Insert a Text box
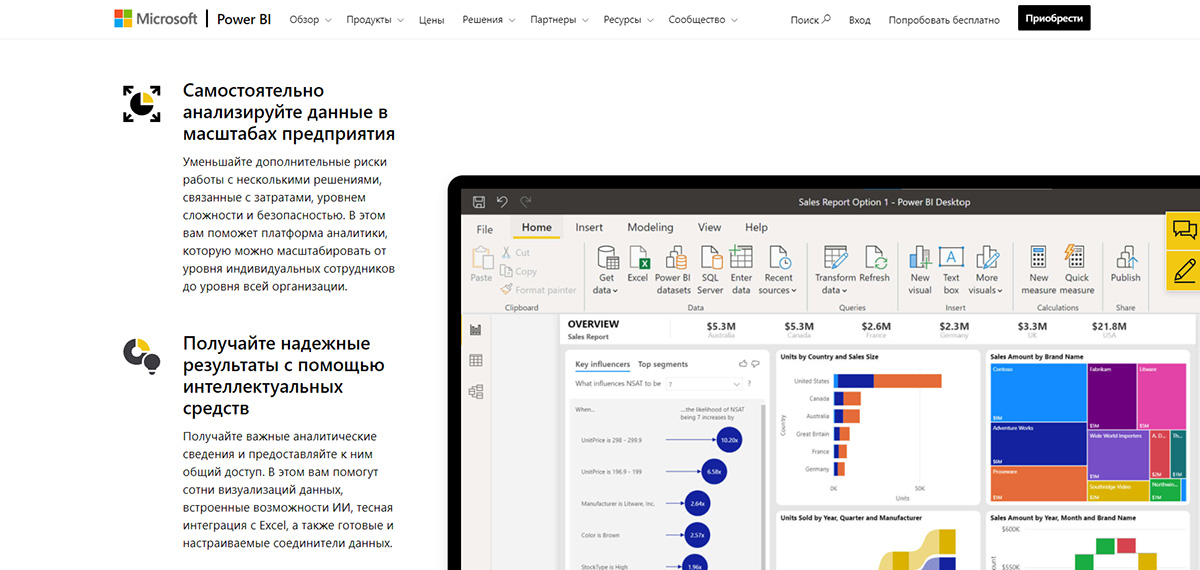 pyautogui.click(x=951, y=270)
